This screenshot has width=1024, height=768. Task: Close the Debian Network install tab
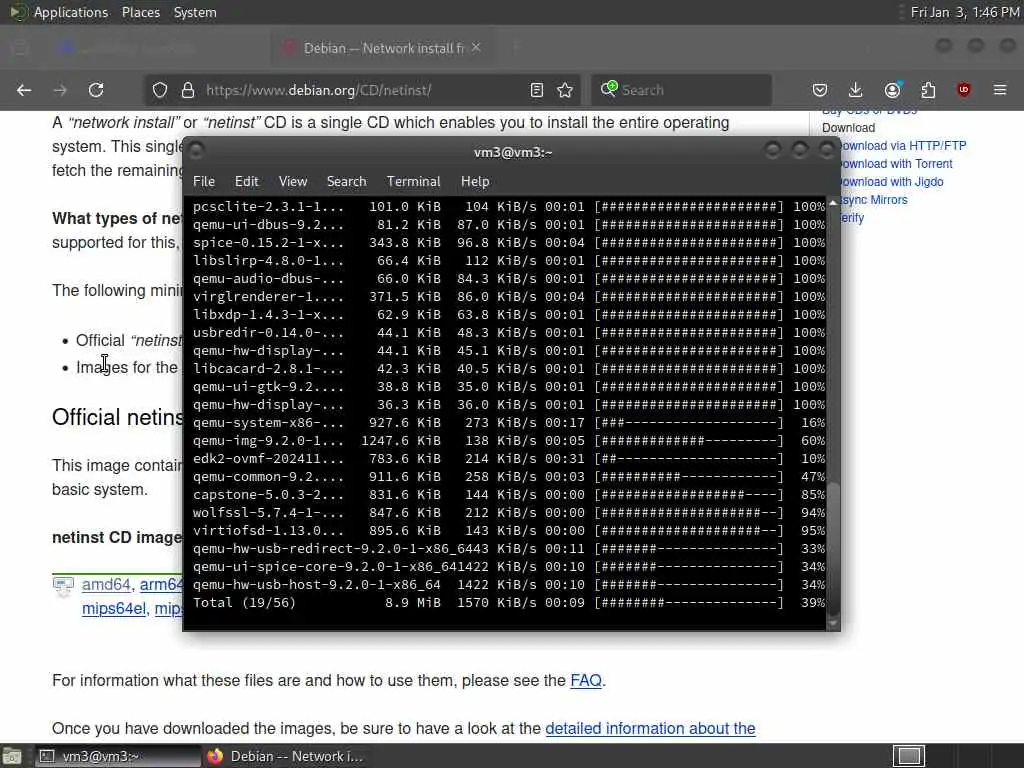(x=476, y=48)
